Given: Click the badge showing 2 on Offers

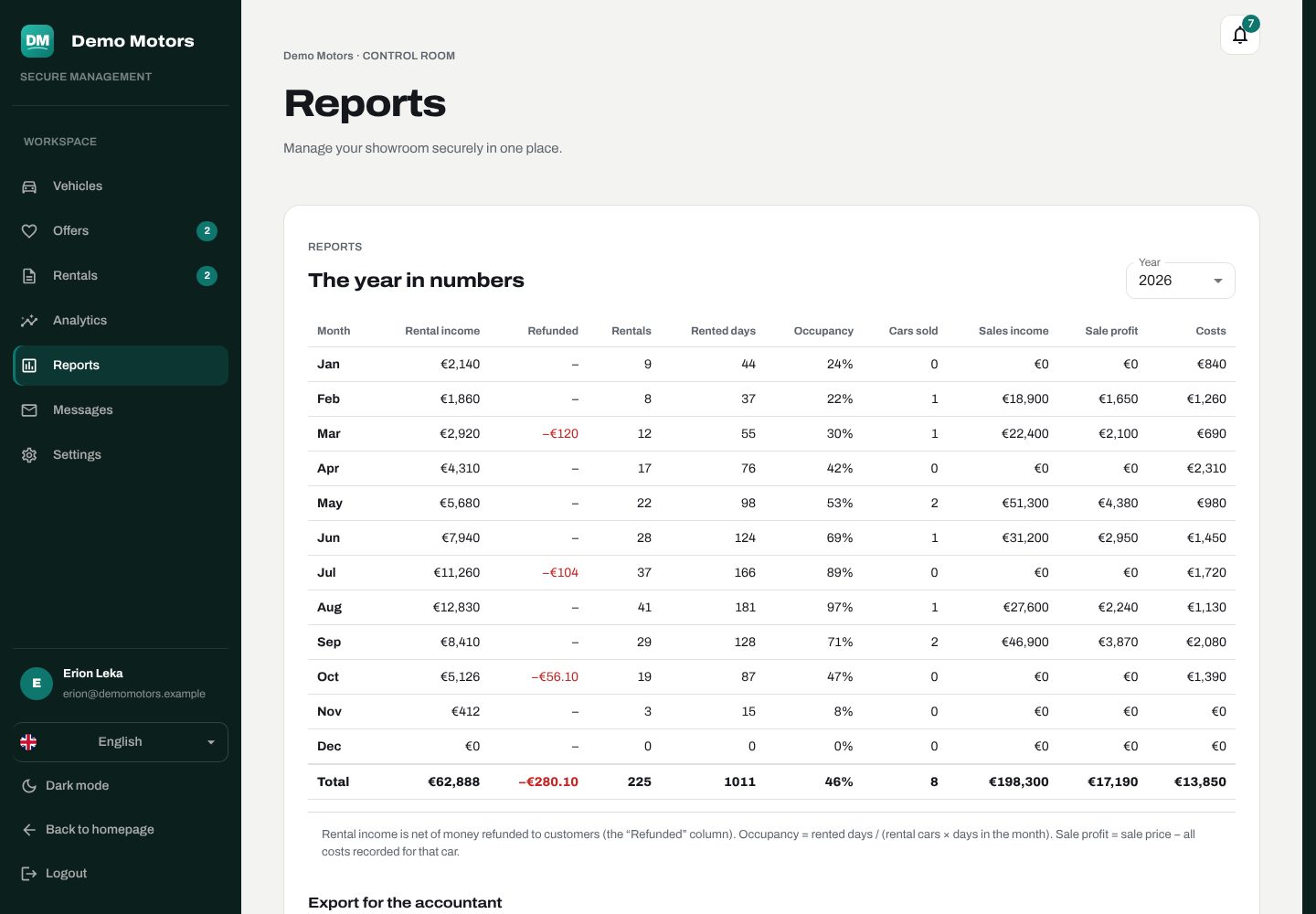Looking at the screenshot, I should click(207, 231).
